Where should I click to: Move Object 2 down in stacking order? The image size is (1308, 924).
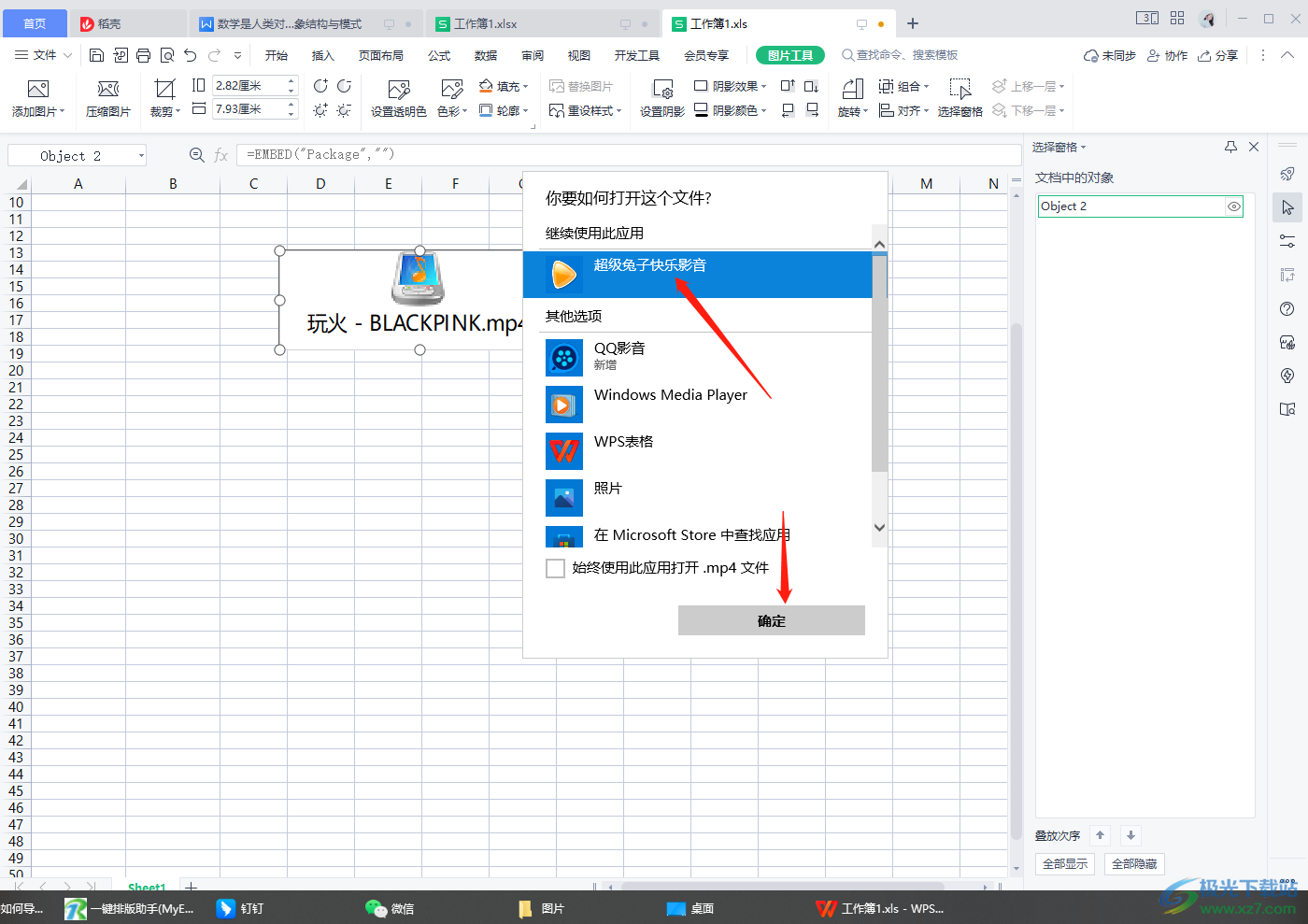pyautogui.click(x=1130, y=835)
